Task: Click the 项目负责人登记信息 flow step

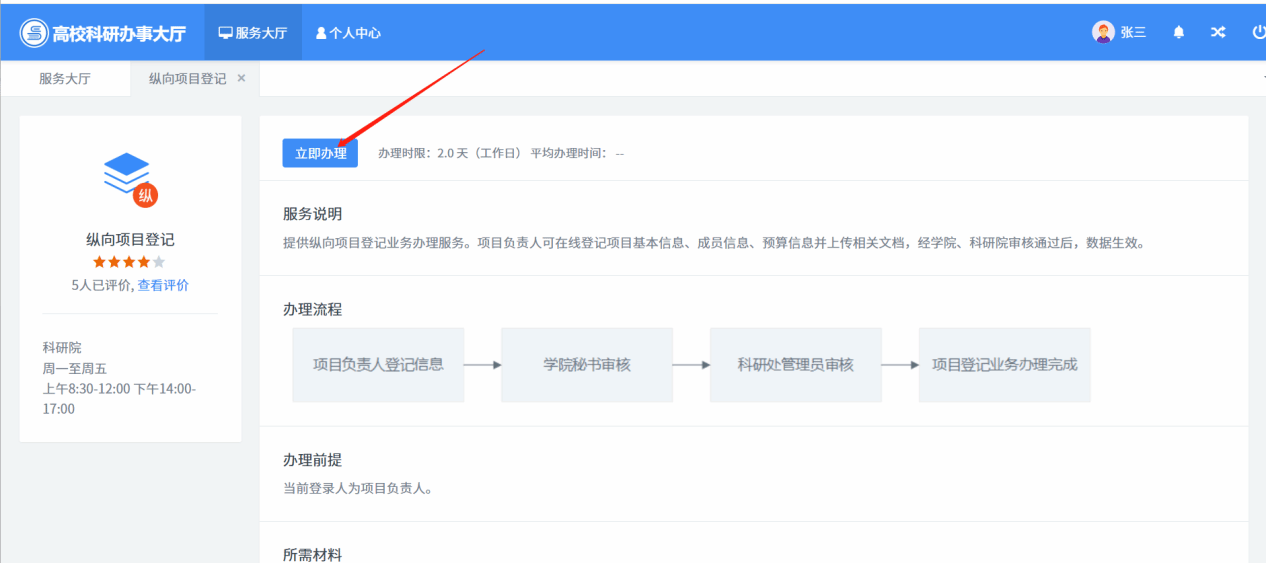Action: (378, 365)
